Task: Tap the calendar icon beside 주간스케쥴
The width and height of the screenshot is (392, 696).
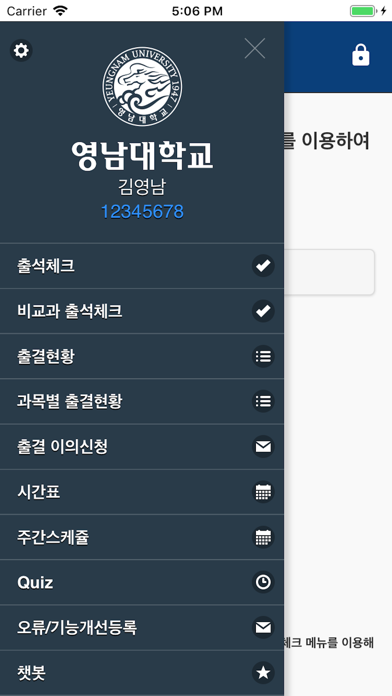Action: (x=263, y=537)
